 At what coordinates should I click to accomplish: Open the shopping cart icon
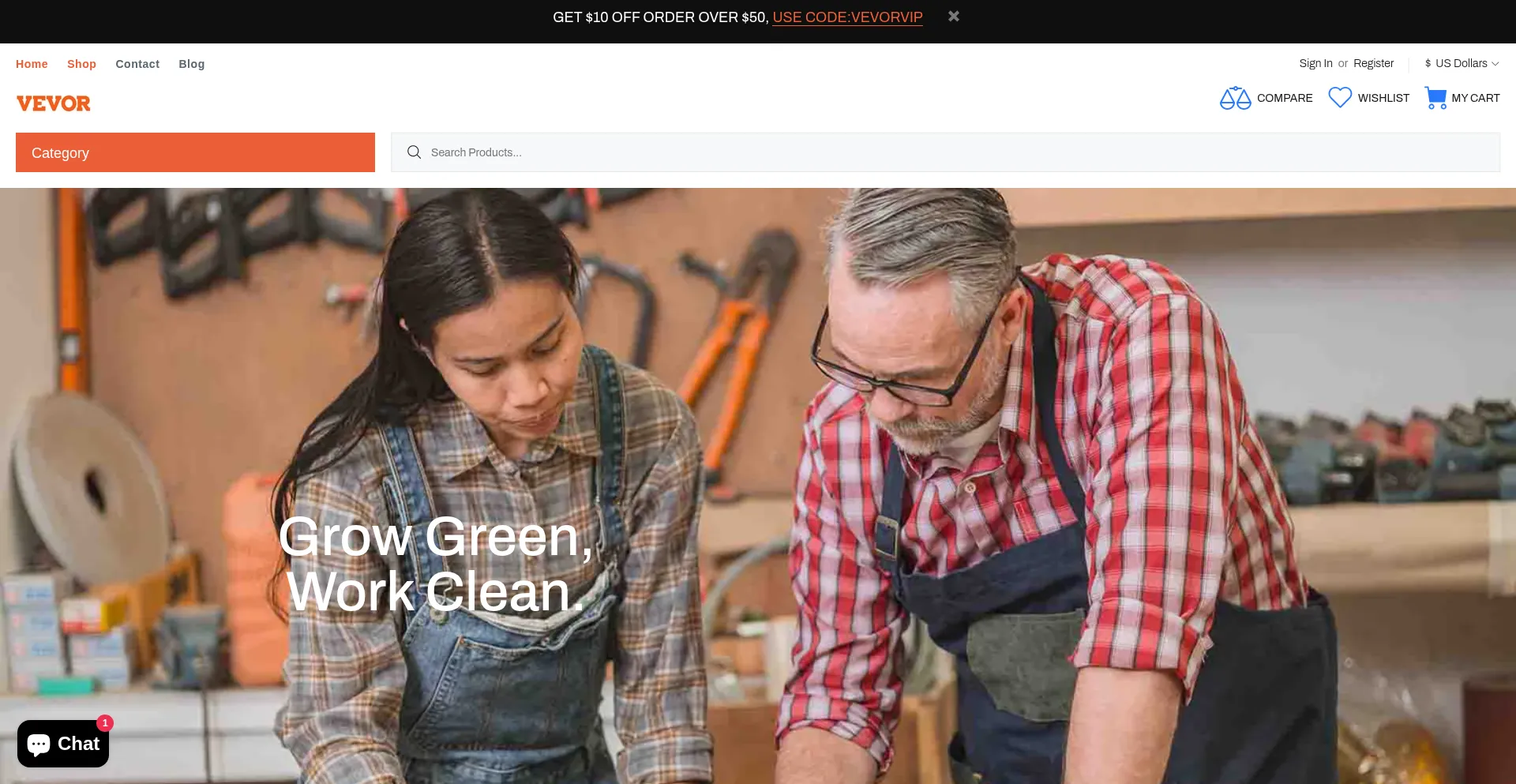(1435, 98)
